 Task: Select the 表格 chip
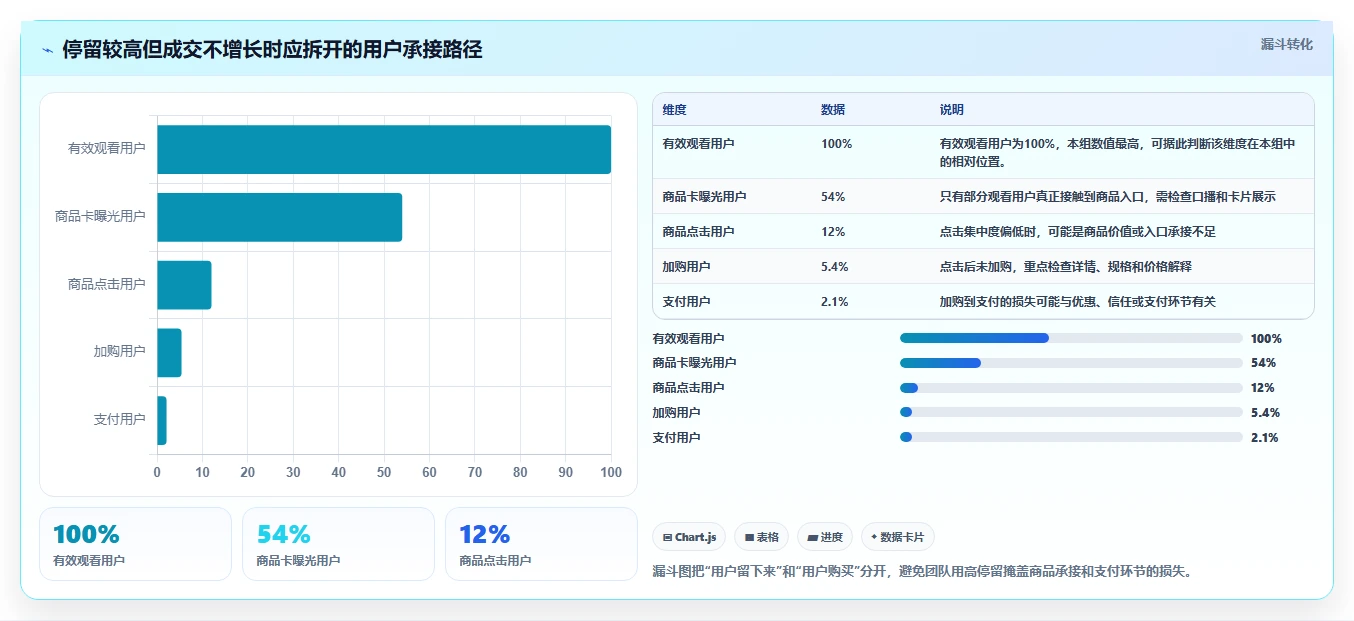point(761,537)
